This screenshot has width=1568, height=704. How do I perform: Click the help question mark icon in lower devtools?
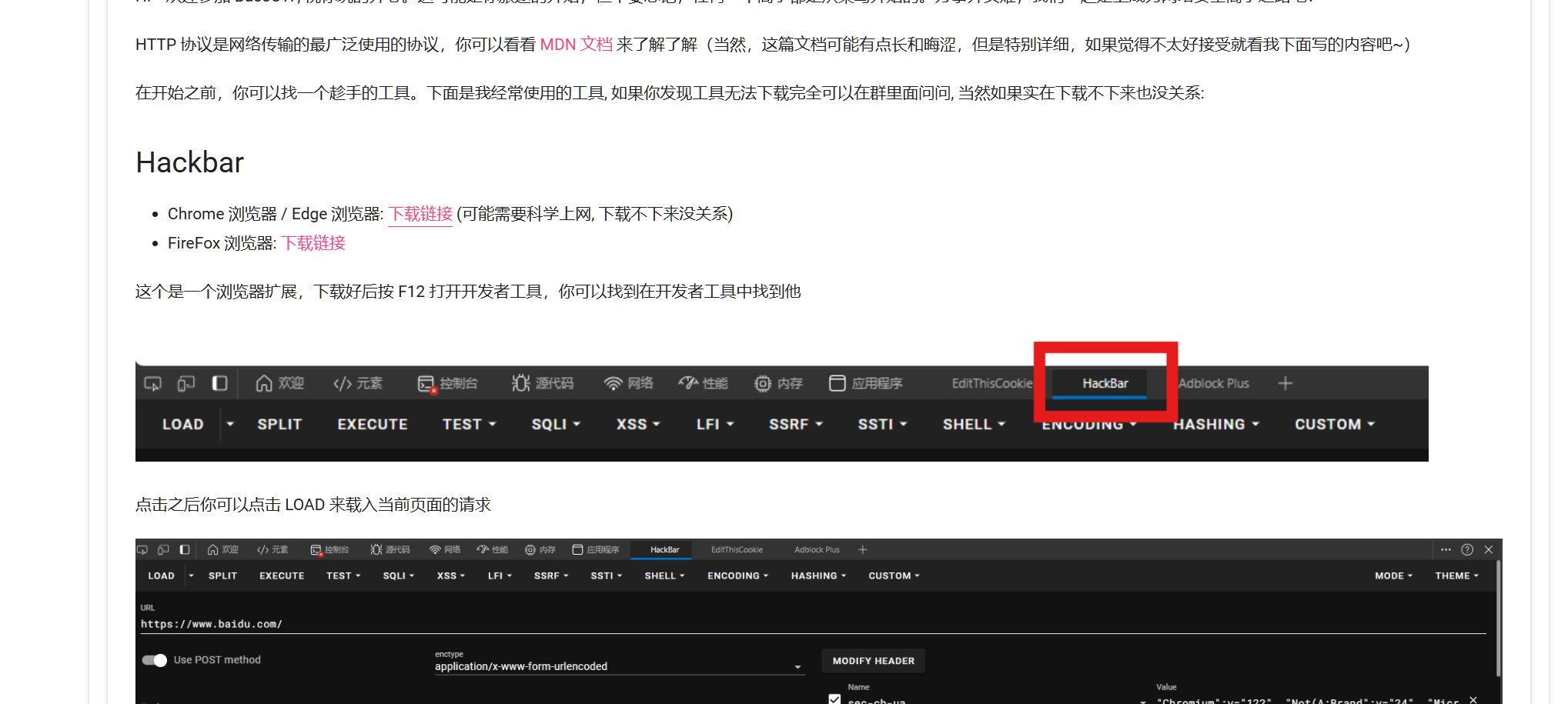point(1467,549)
